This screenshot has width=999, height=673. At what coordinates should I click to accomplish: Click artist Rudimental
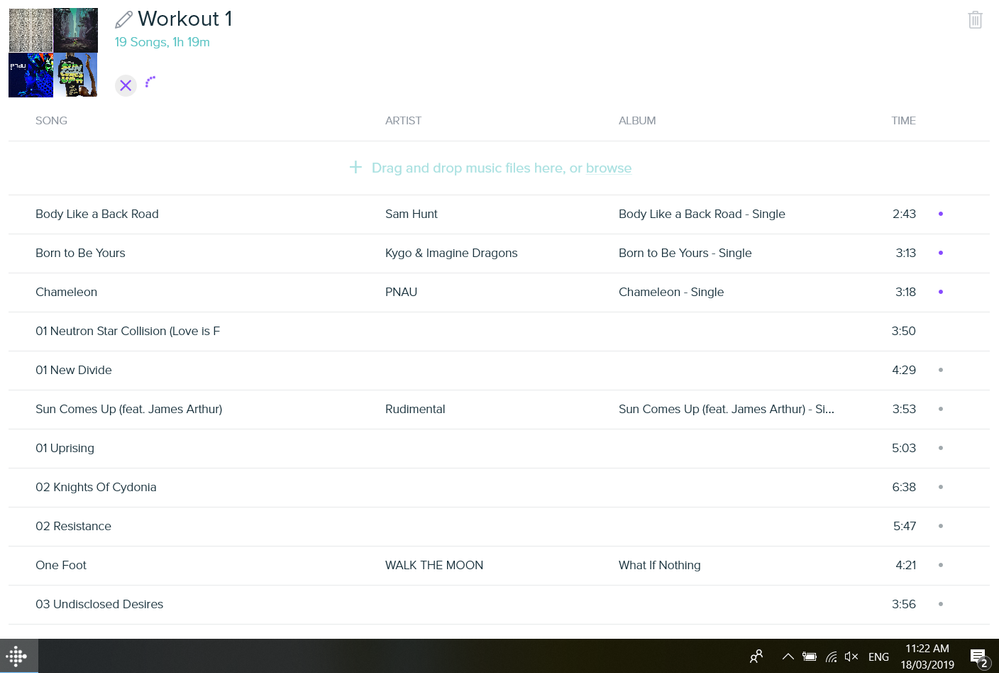(415, 409)
